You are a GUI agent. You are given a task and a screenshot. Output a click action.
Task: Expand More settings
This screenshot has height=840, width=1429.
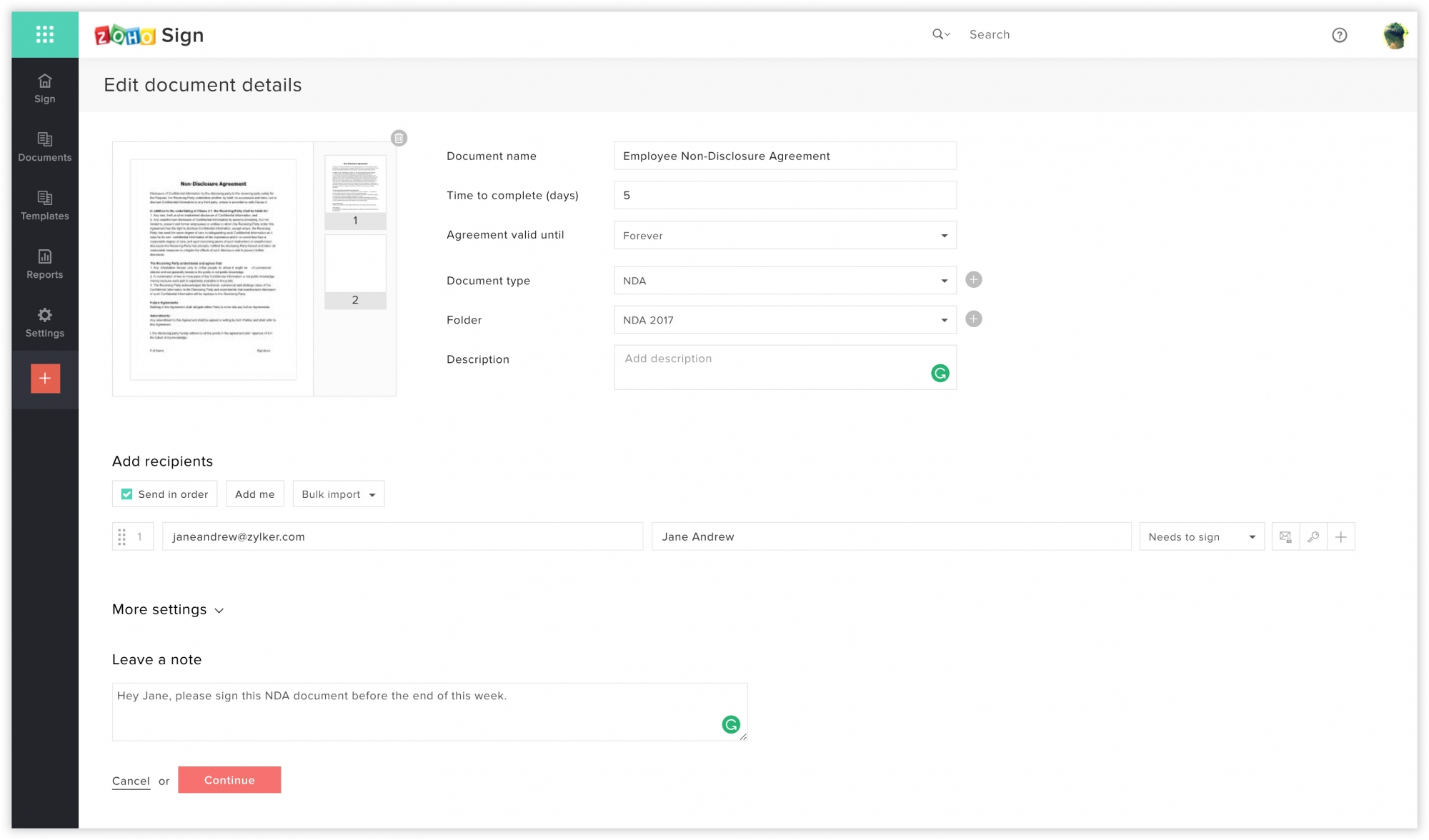click(x=169, y=609)
